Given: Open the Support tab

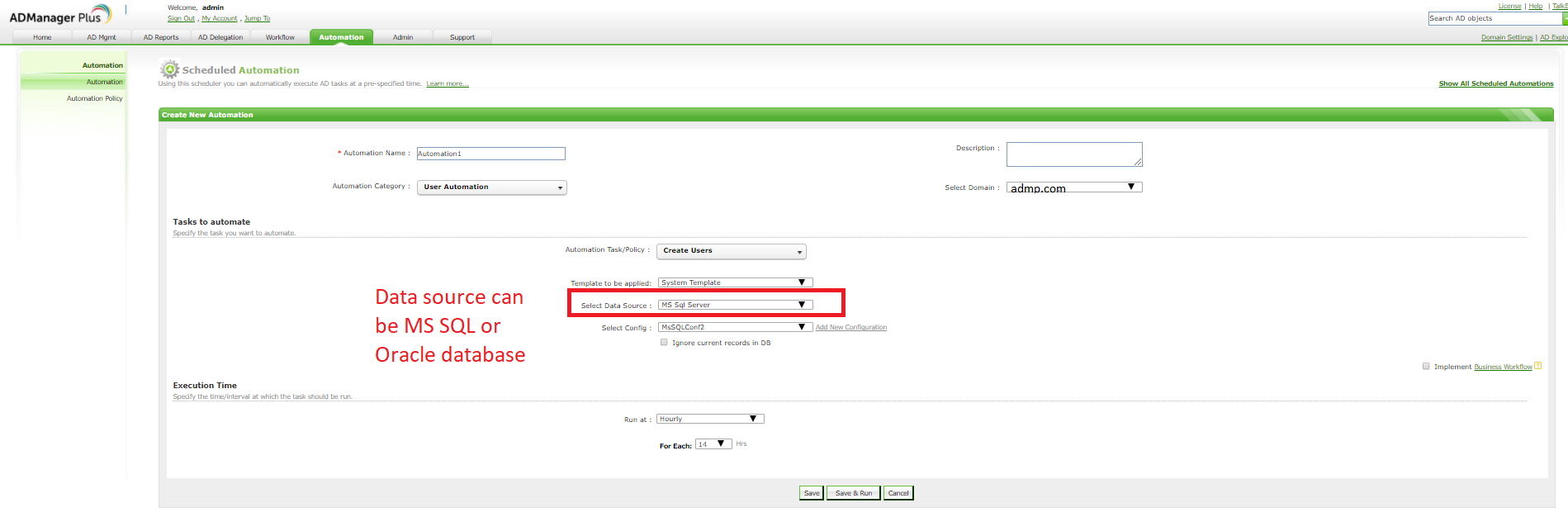Looking at the screenshot, I should click(462, 37).
